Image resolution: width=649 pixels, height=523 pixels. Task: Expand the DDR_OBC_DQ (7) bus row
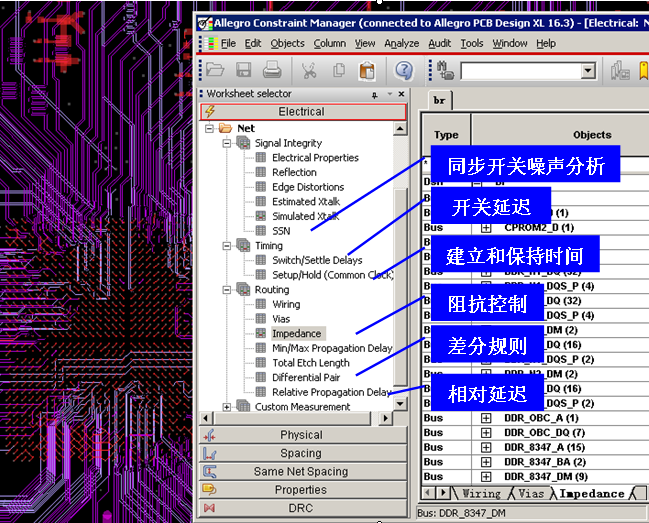[486, 433]
